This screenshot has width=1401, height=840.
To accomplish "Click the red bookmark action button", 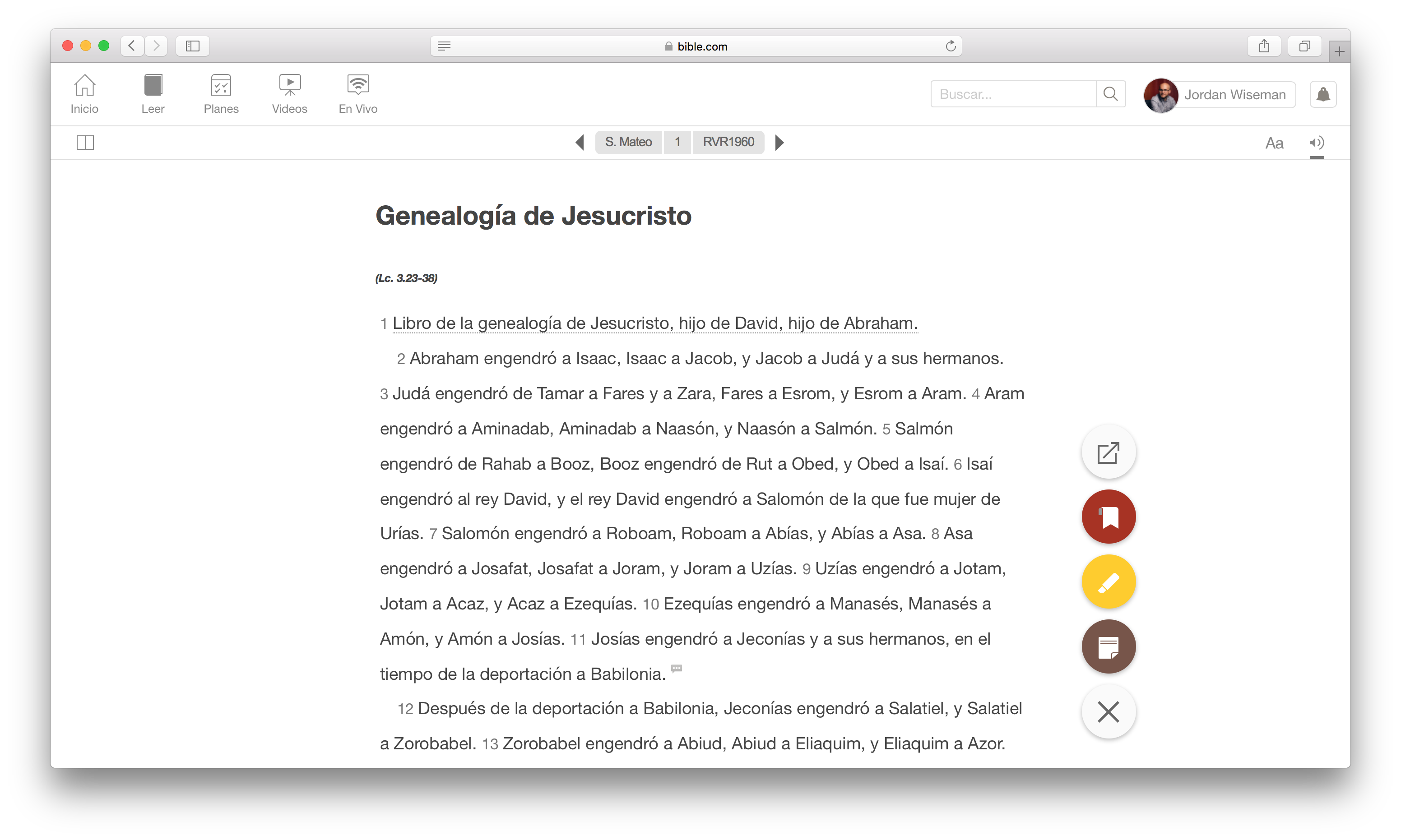I will (x=1108, y=517).
